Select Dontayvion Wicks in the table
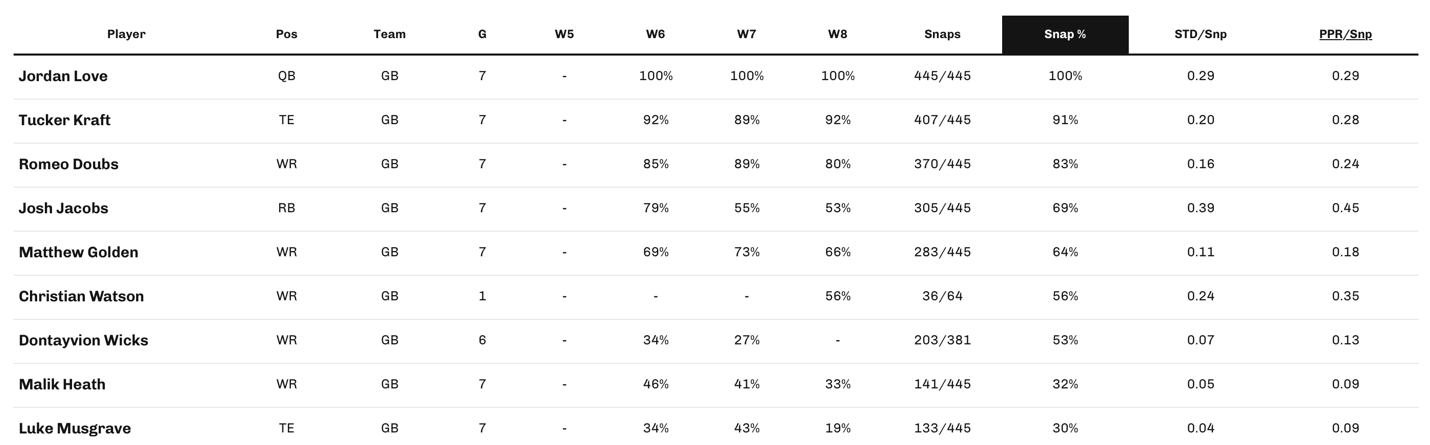Image resolution: width=1430 pixels, height=445 pixels. click(x=83, y=340)
